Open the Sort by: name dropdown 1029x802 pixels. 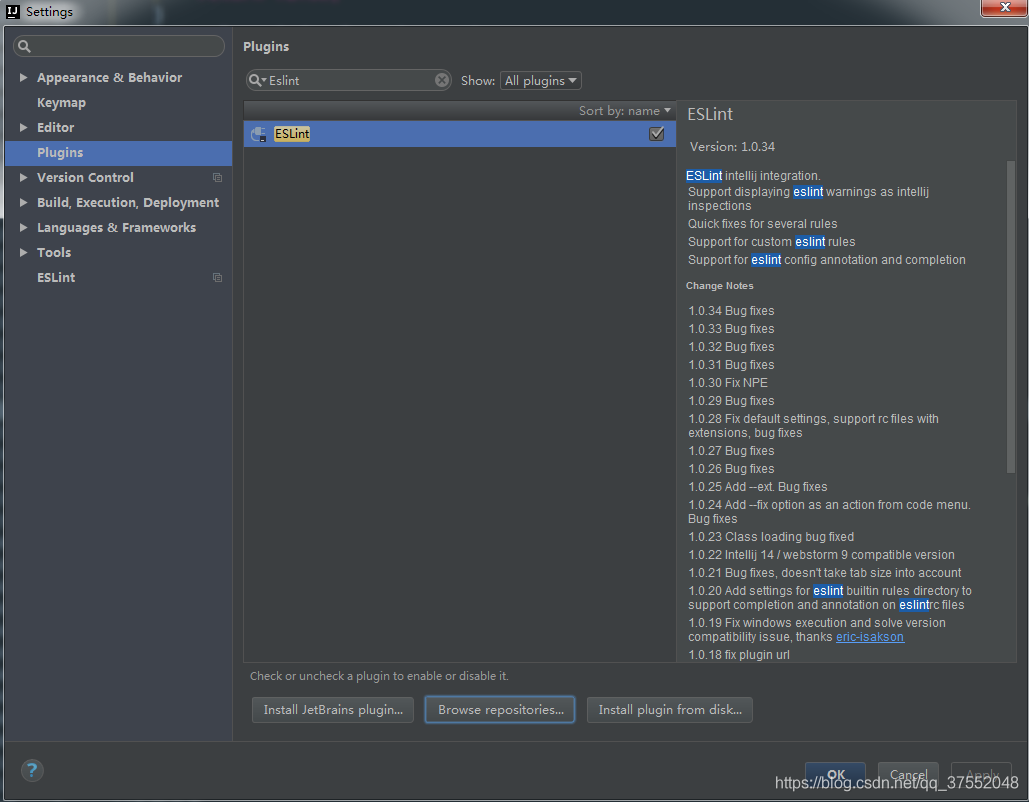[624, 110]
